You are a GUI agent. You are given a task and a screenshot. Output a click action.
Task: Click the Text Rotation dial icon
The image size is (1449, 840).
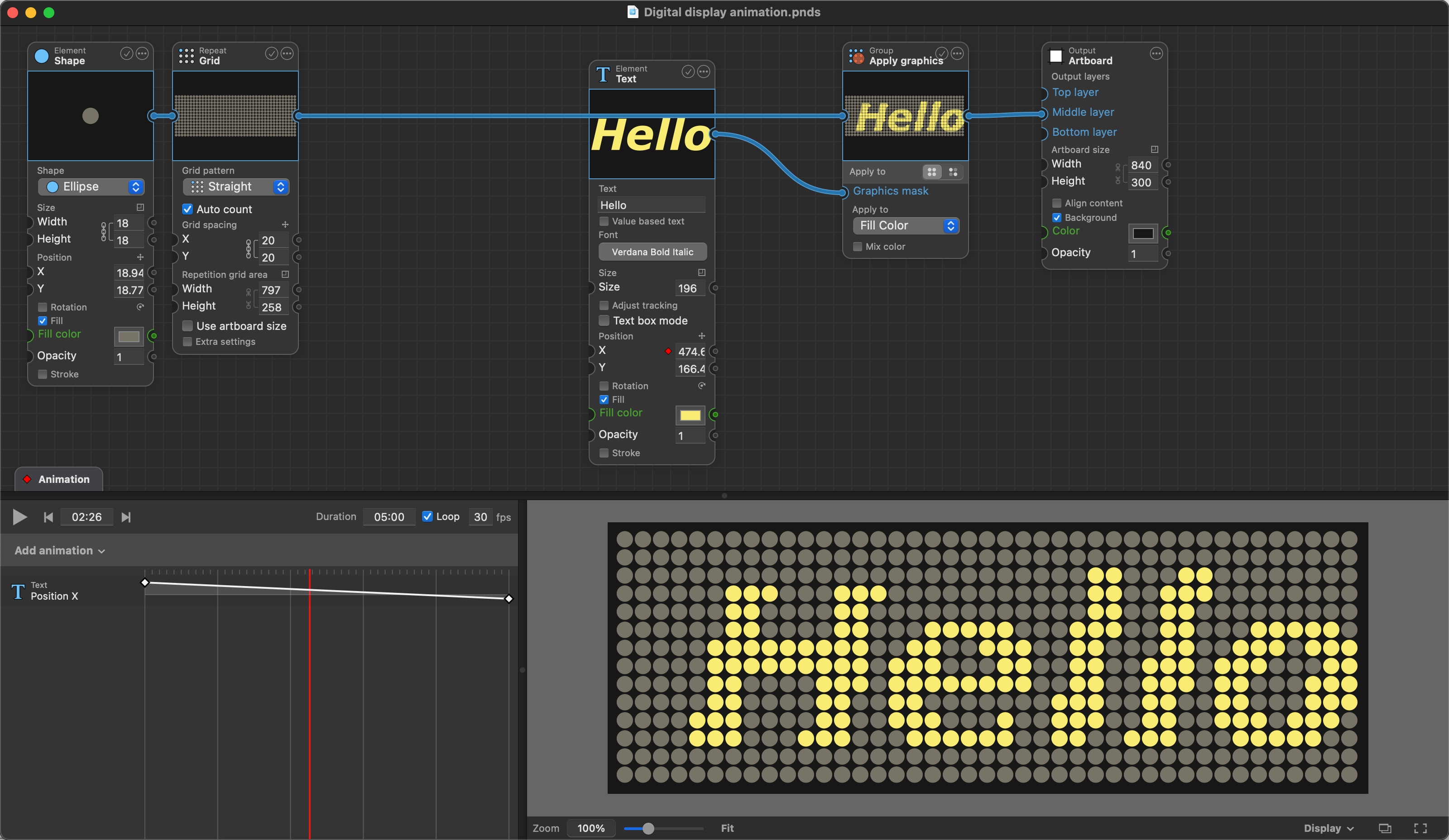(x=701, y=386)
